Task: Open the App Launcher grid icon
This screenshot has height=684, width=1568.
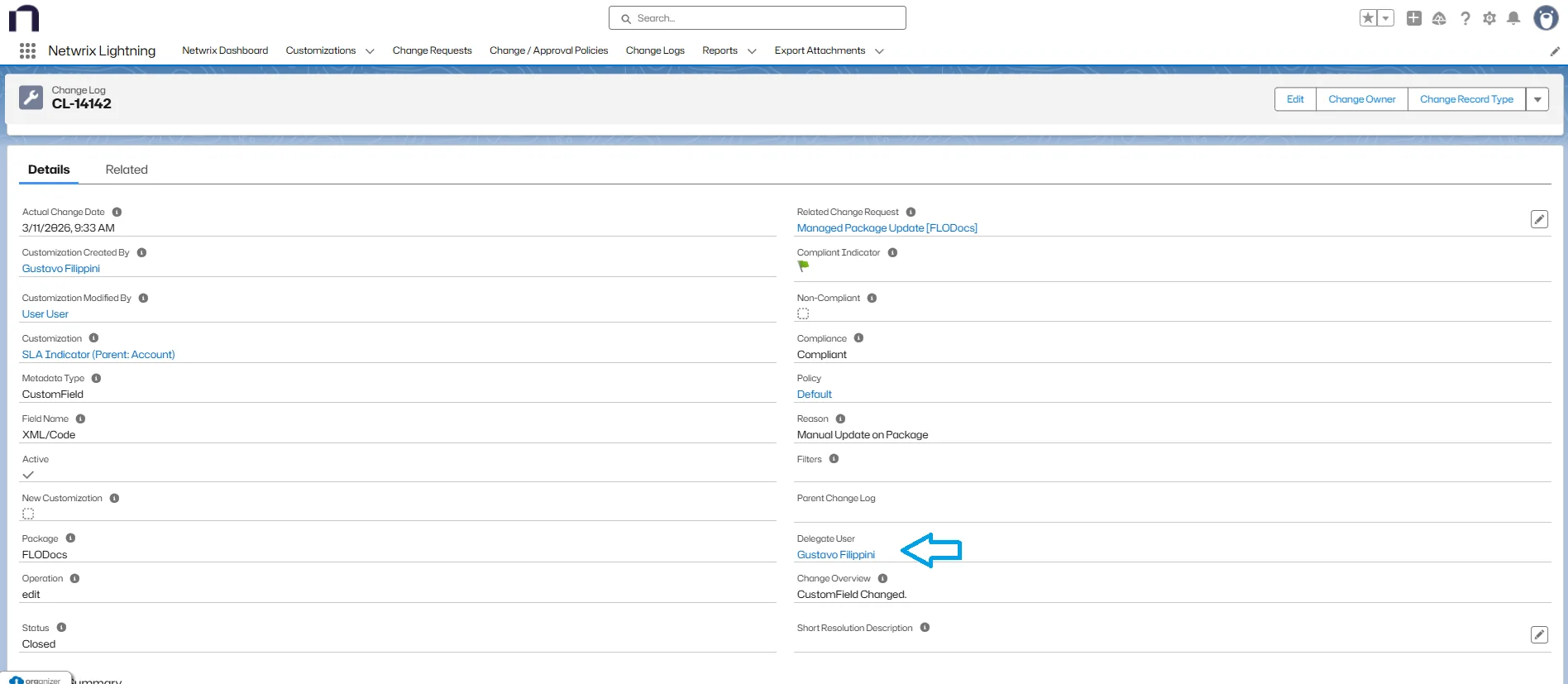Action: tap(27, 50)
